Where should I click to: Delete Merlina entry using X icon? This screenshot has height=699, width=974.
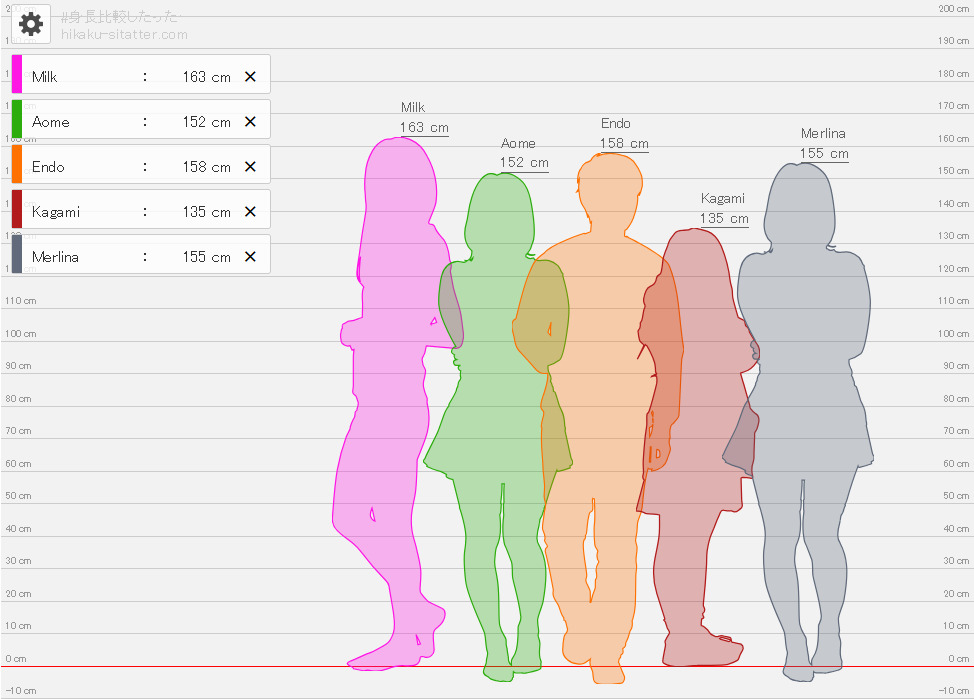pos(250,257)
